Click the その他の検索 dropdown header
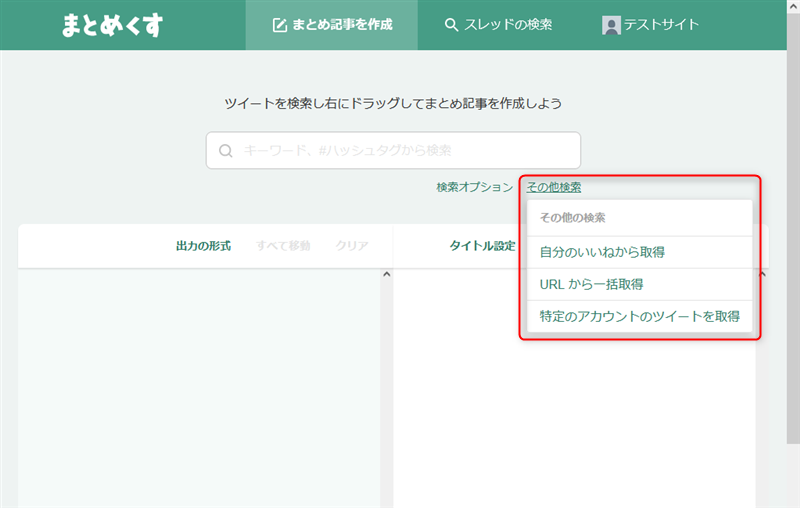 click(x=640, y=218)
